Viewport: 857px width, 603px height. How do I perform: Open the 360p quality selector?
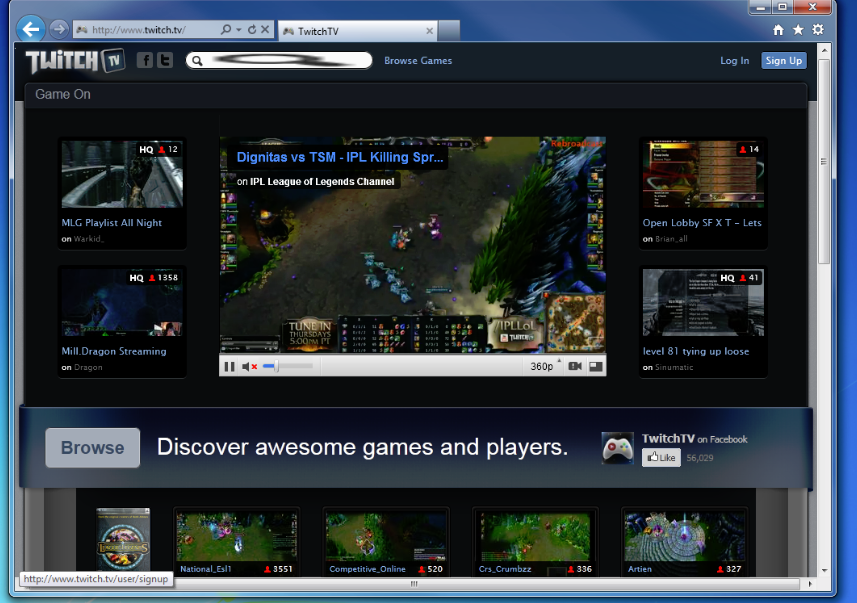(x=542, y=366)
